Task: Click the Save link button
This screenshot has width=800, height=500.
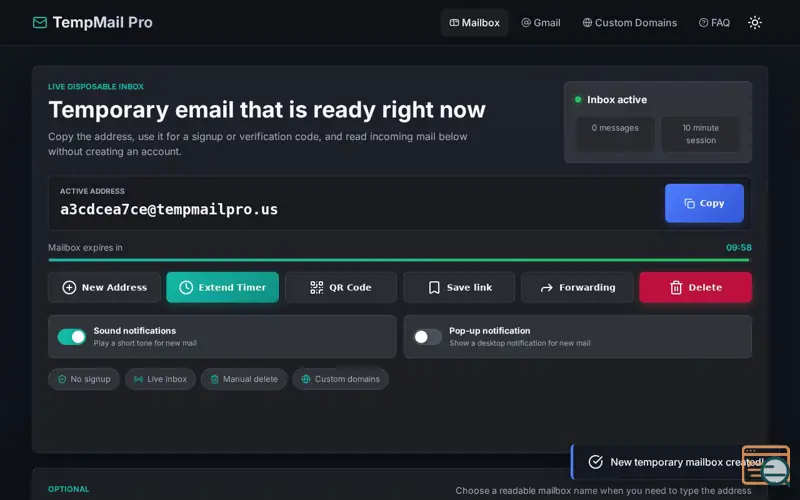Action: tap(459, 287)
